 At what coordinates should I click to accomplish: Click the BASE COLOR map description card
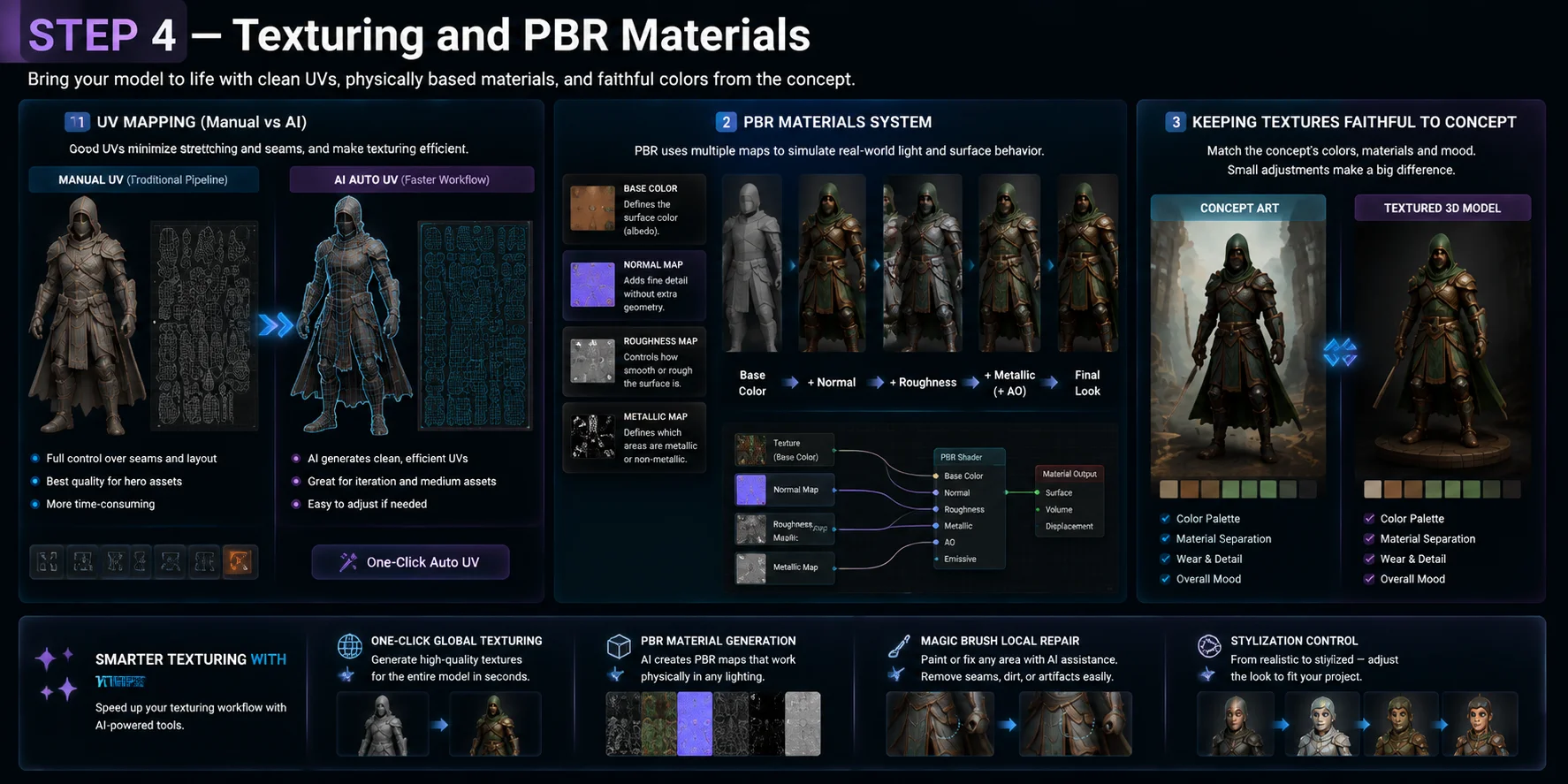click(635, 209)
